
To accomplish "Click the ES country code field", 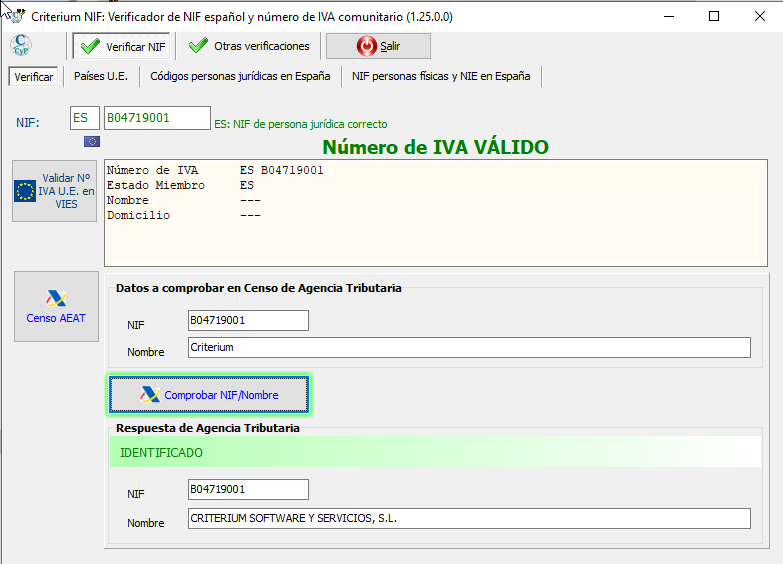I will [x=85, y=118].
